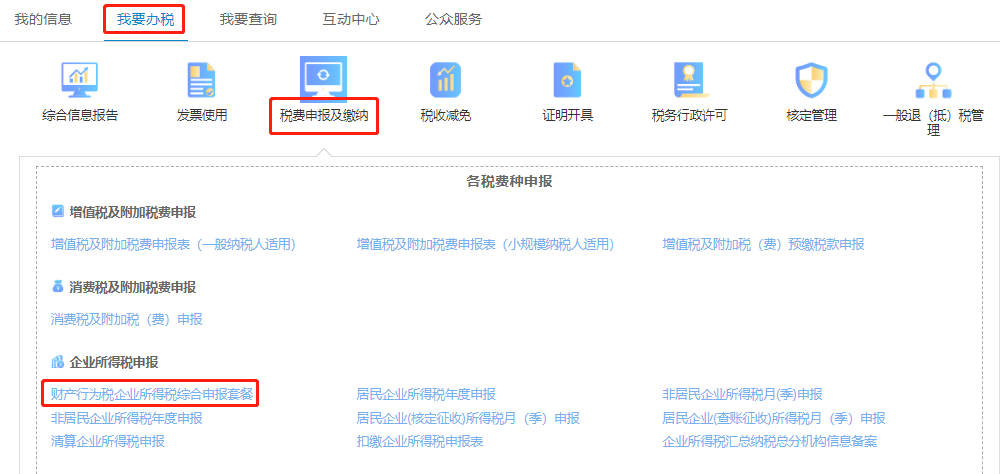Switch to 互动中心 tab
The width and height of the screenshot is (1000, 474).
(x=351, y=19)
